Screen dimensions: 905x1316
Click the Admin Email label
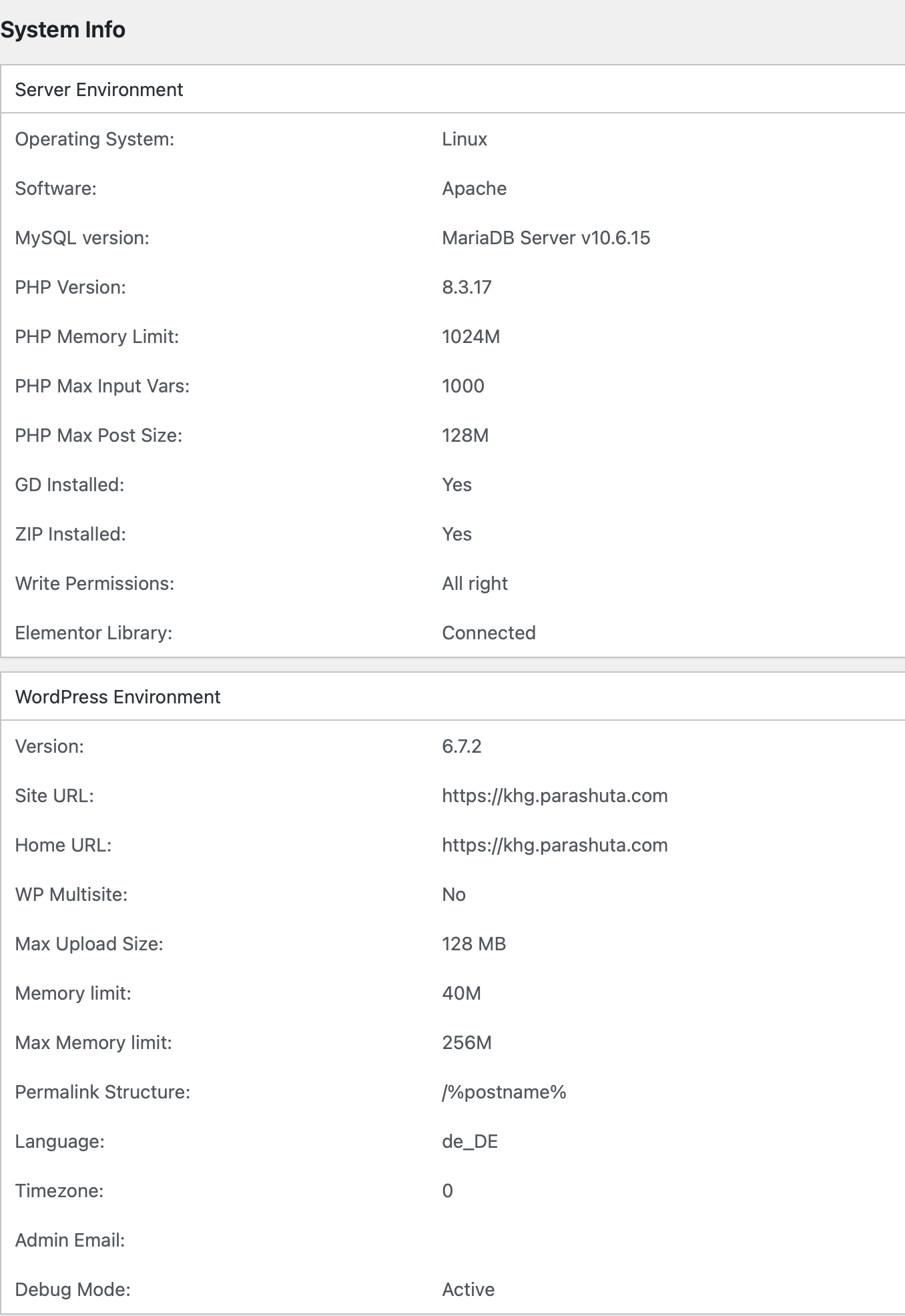(70, 1240)
